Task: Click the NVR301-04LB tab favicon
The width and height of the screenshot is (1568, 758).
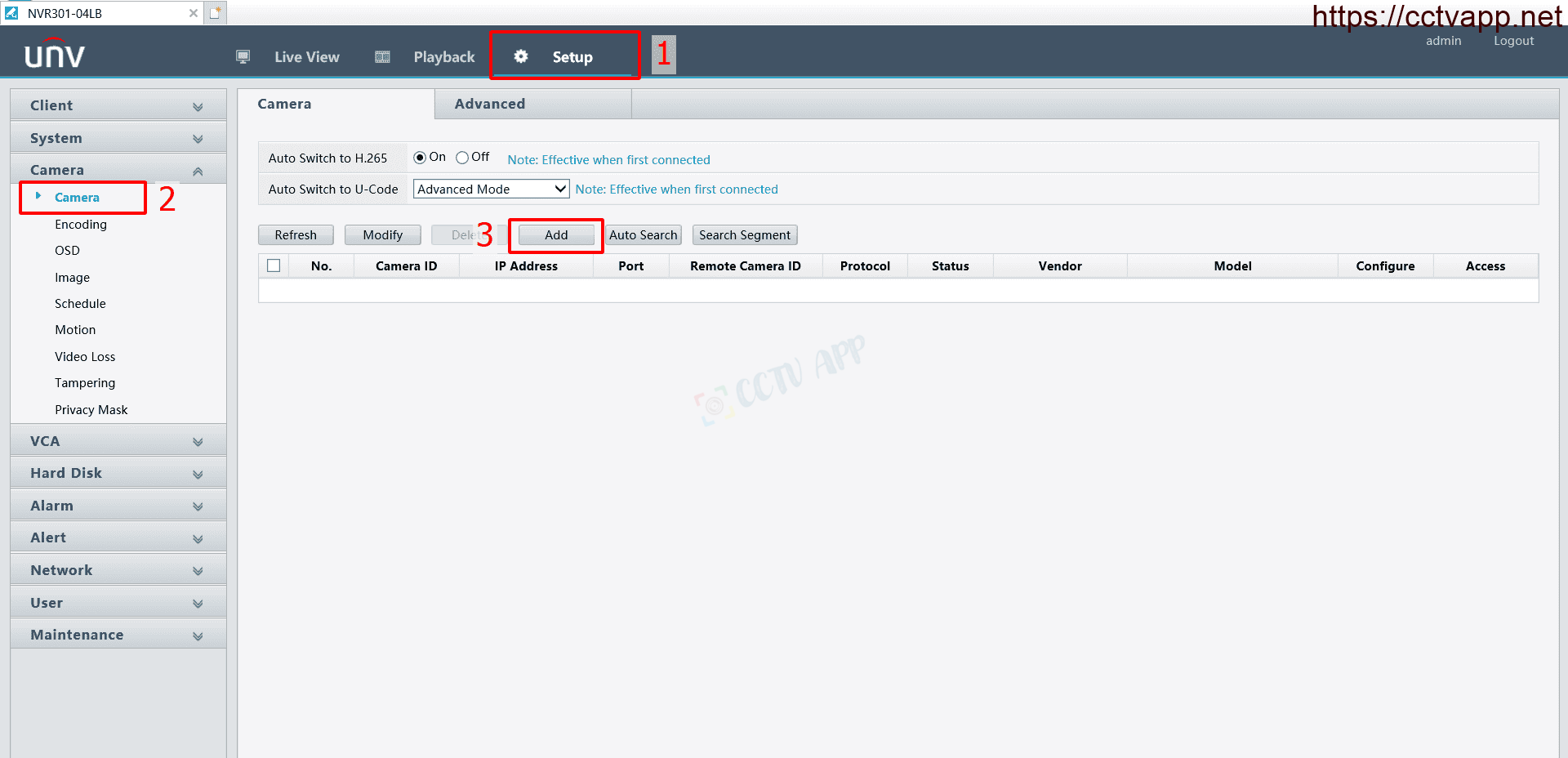Action: coord(11,13)
